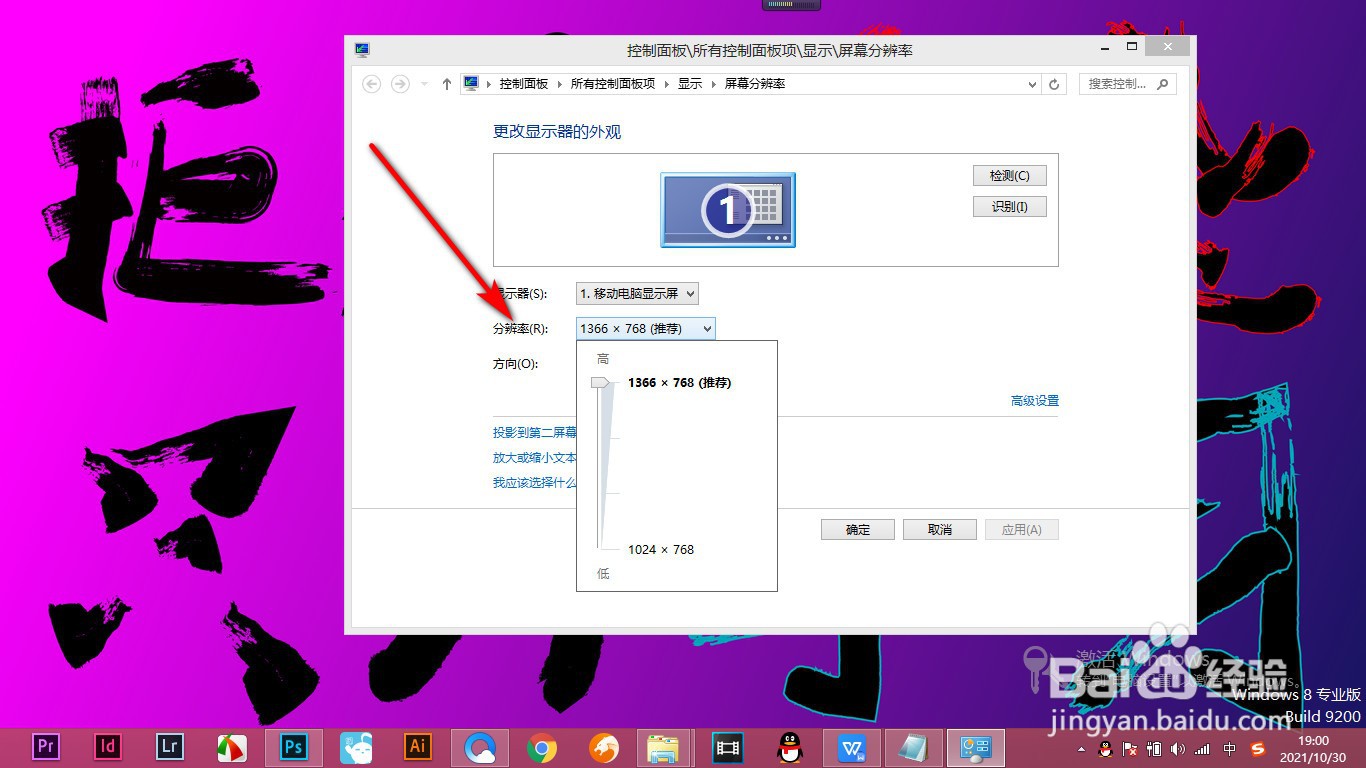Open the volume control in the tray
Viewport: 1366px width, 768px height.
[x=1178, y=748]
